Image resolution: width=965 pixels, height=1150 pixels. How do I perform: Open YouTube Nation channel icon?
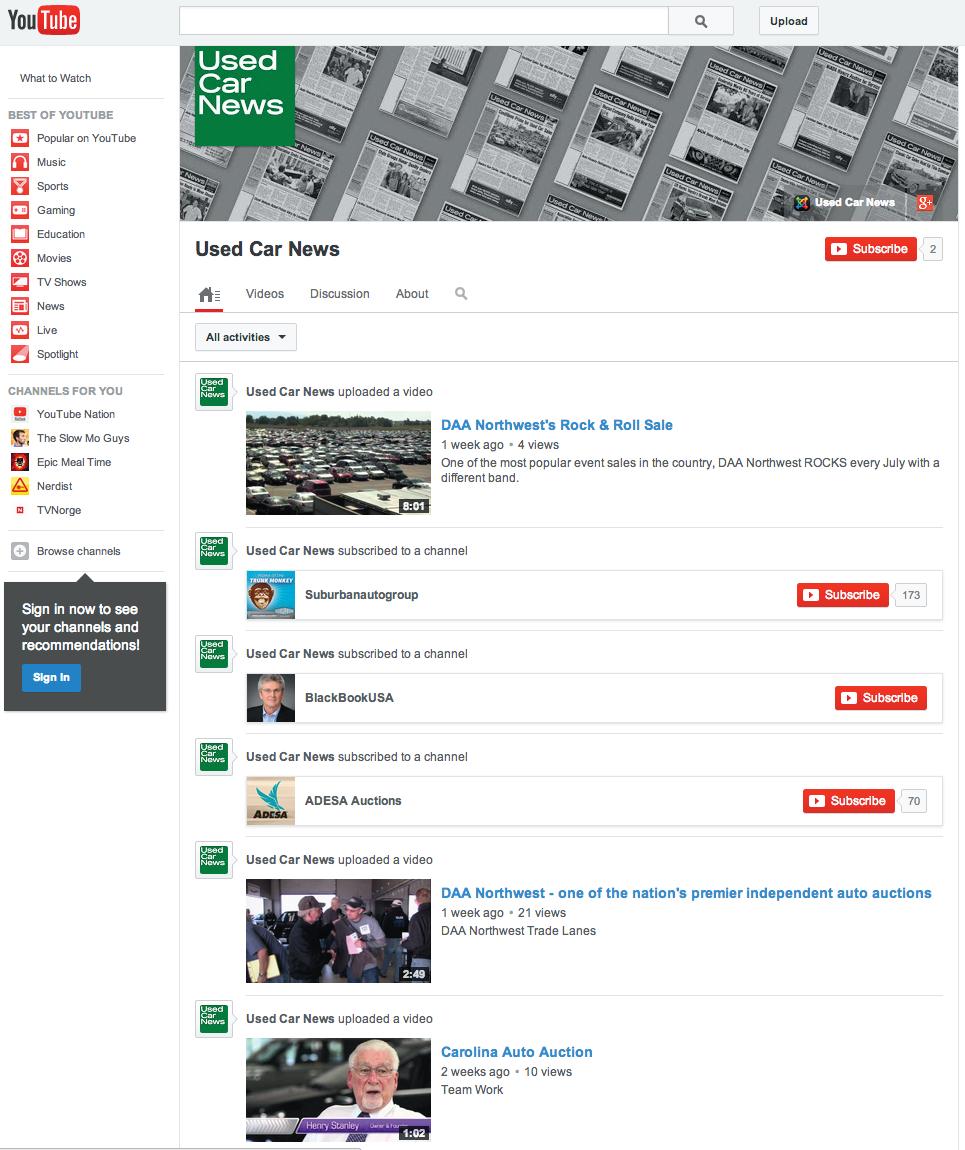pos(20,414)
